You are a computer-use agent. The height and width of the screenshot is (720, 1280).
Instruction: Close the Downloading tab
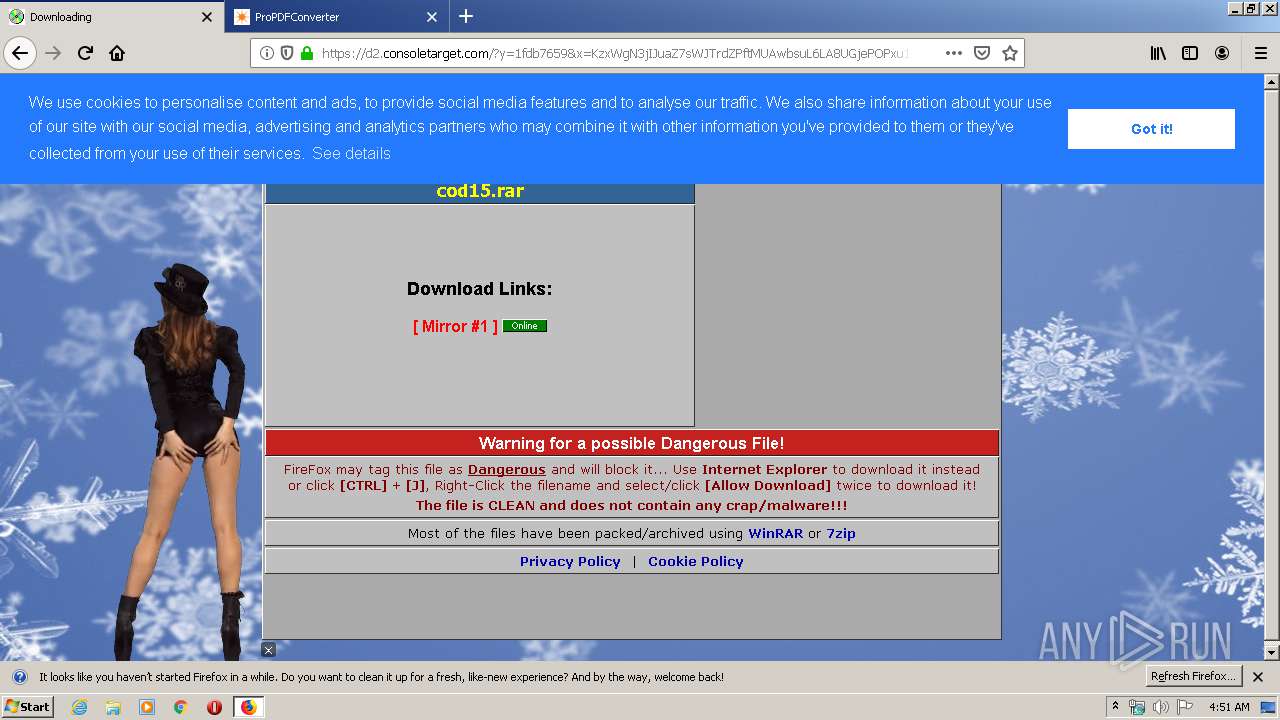tap(207, 16)
